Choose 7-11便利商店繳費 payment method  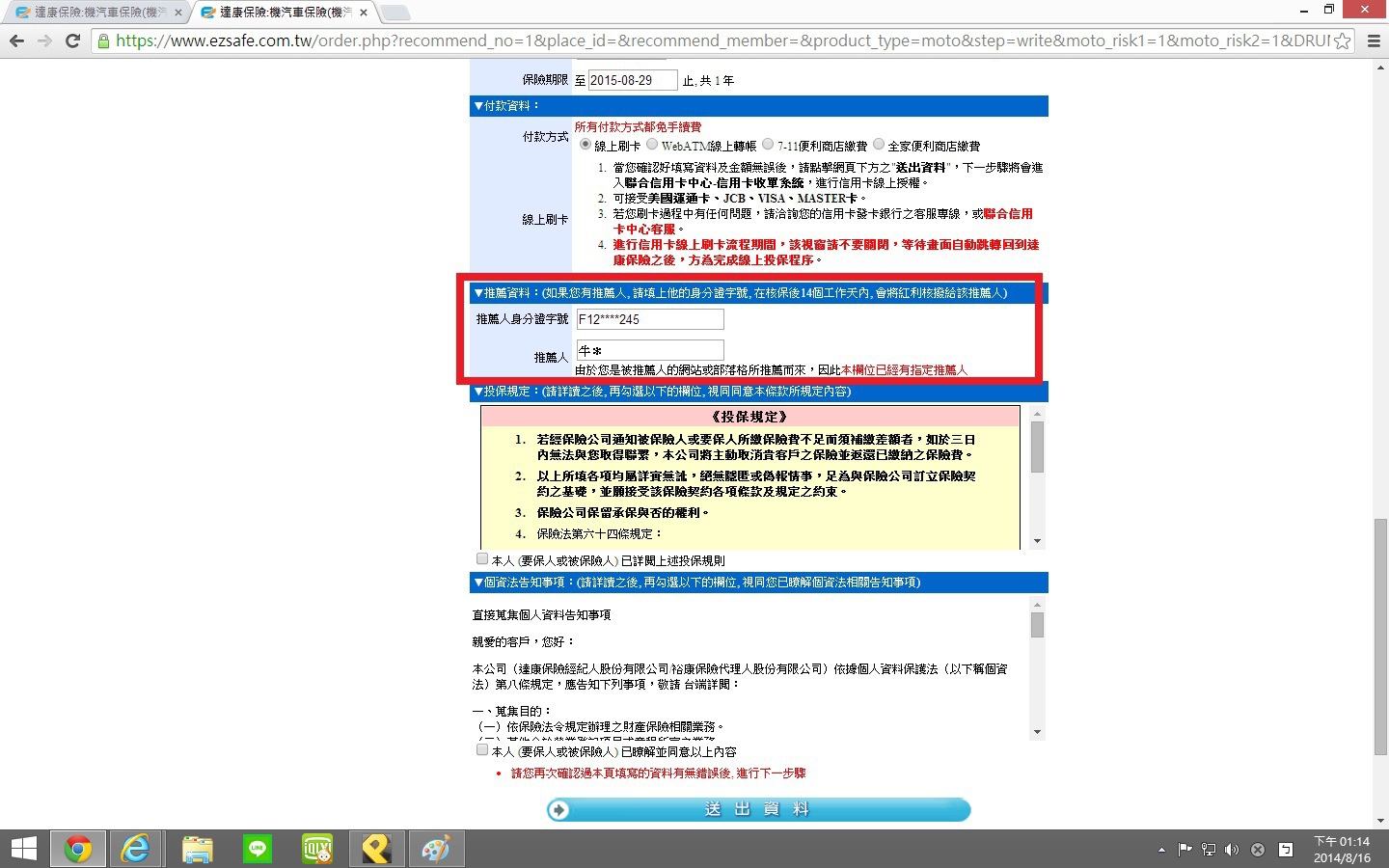coord(768,145)
